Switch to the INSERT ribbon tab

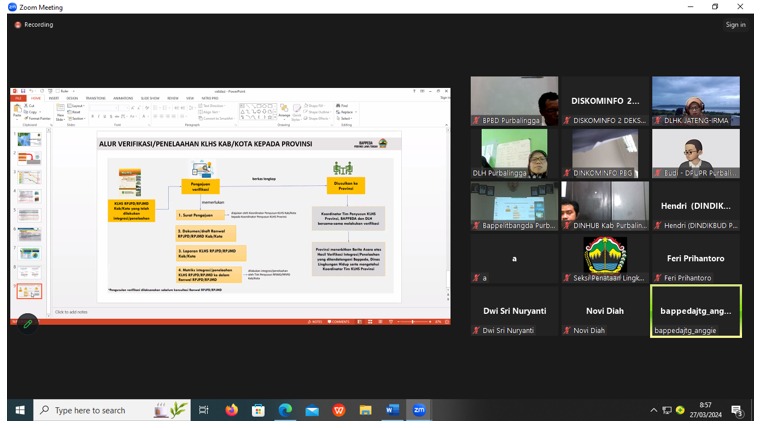(x=52, y=98)
